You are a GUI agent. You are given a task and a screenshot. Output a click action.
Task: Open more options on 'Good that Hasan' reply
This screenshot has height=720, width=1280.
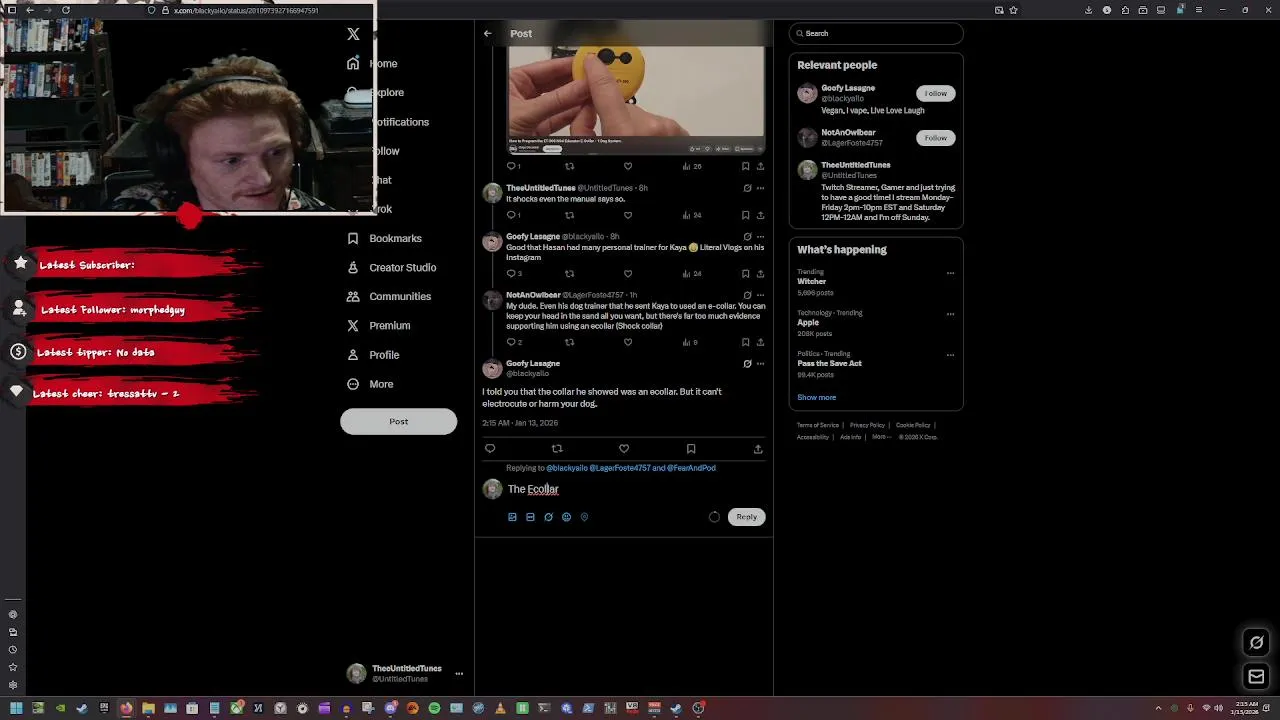click(x=760, y=237)
